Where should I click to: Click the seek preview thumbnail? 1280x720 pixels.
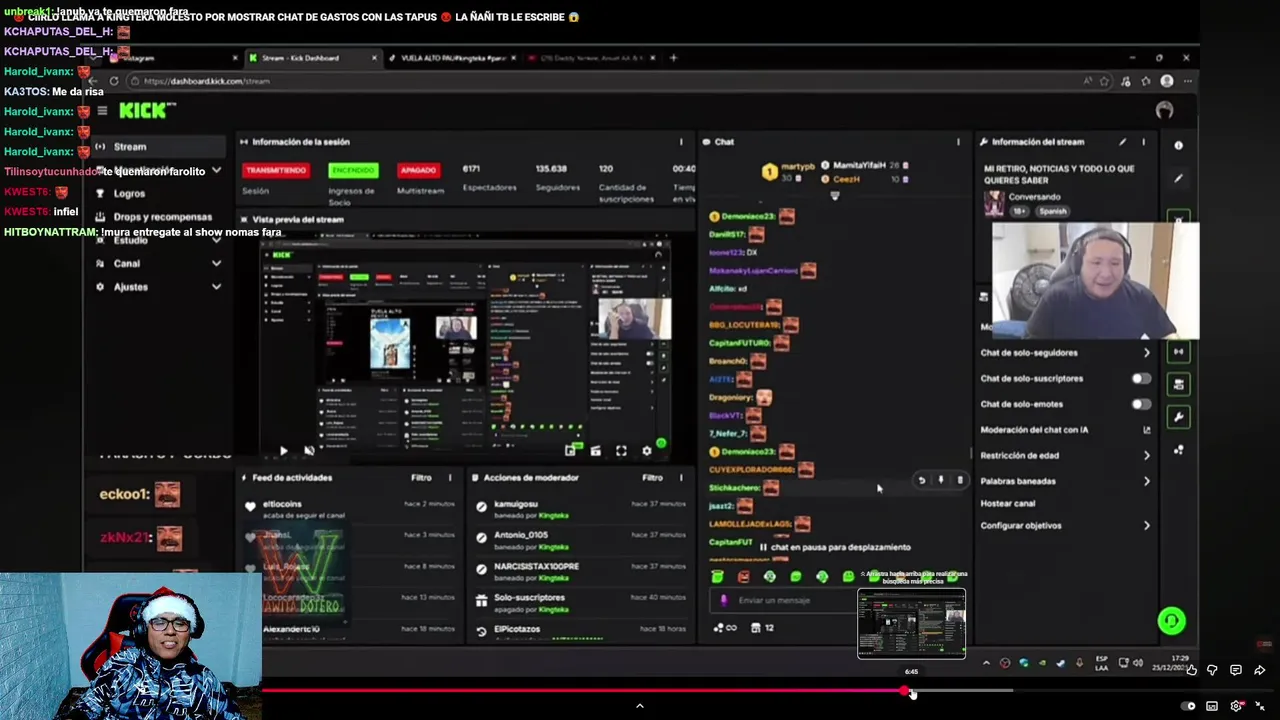(911, 624)
